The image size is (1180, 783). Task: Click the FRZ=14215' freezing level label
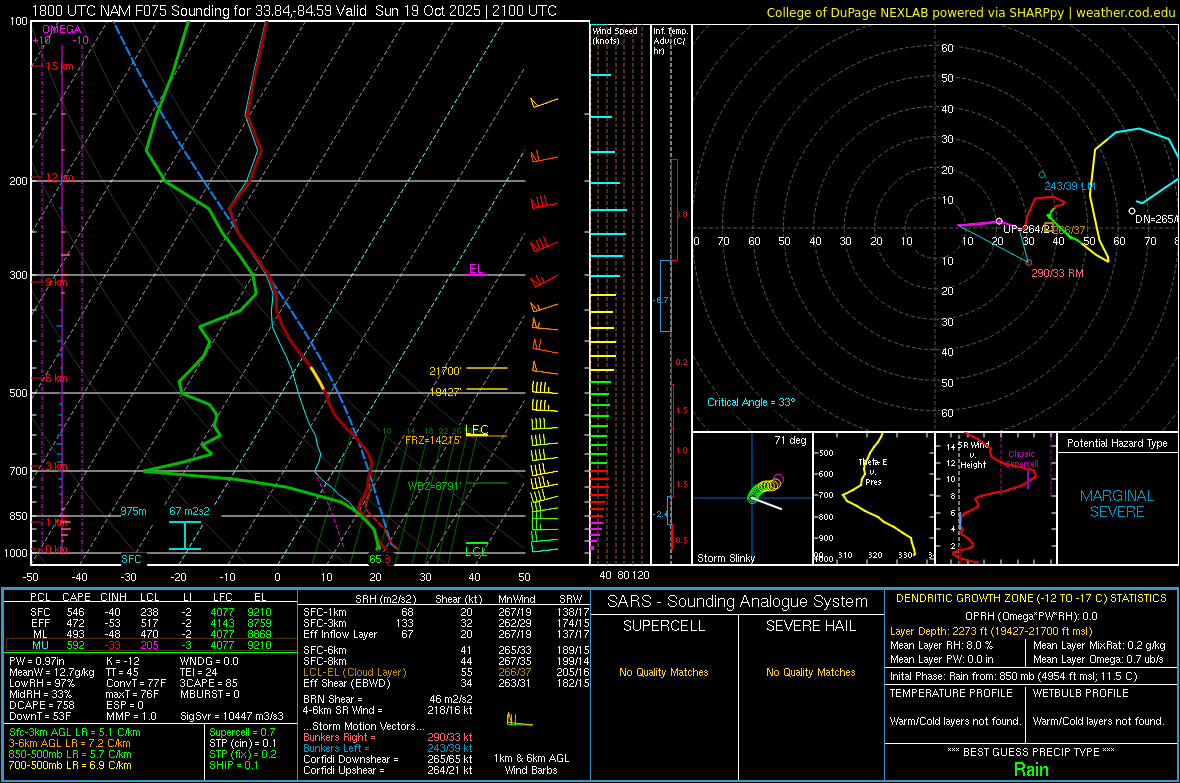[433, 440]
